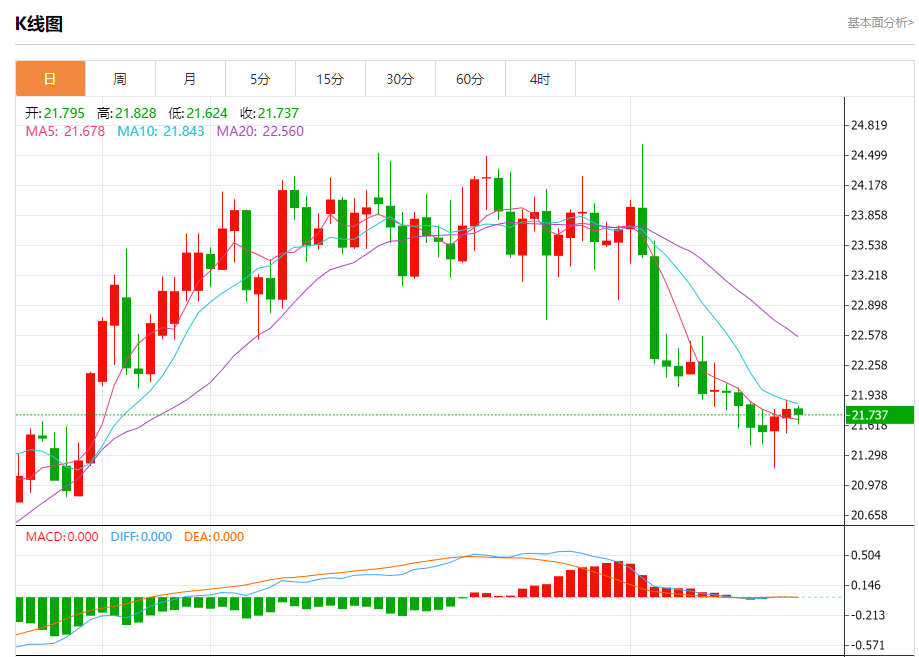Click the MA5: 21.678 indicator label
919x657 pixels.
click(x=65, y=131)
